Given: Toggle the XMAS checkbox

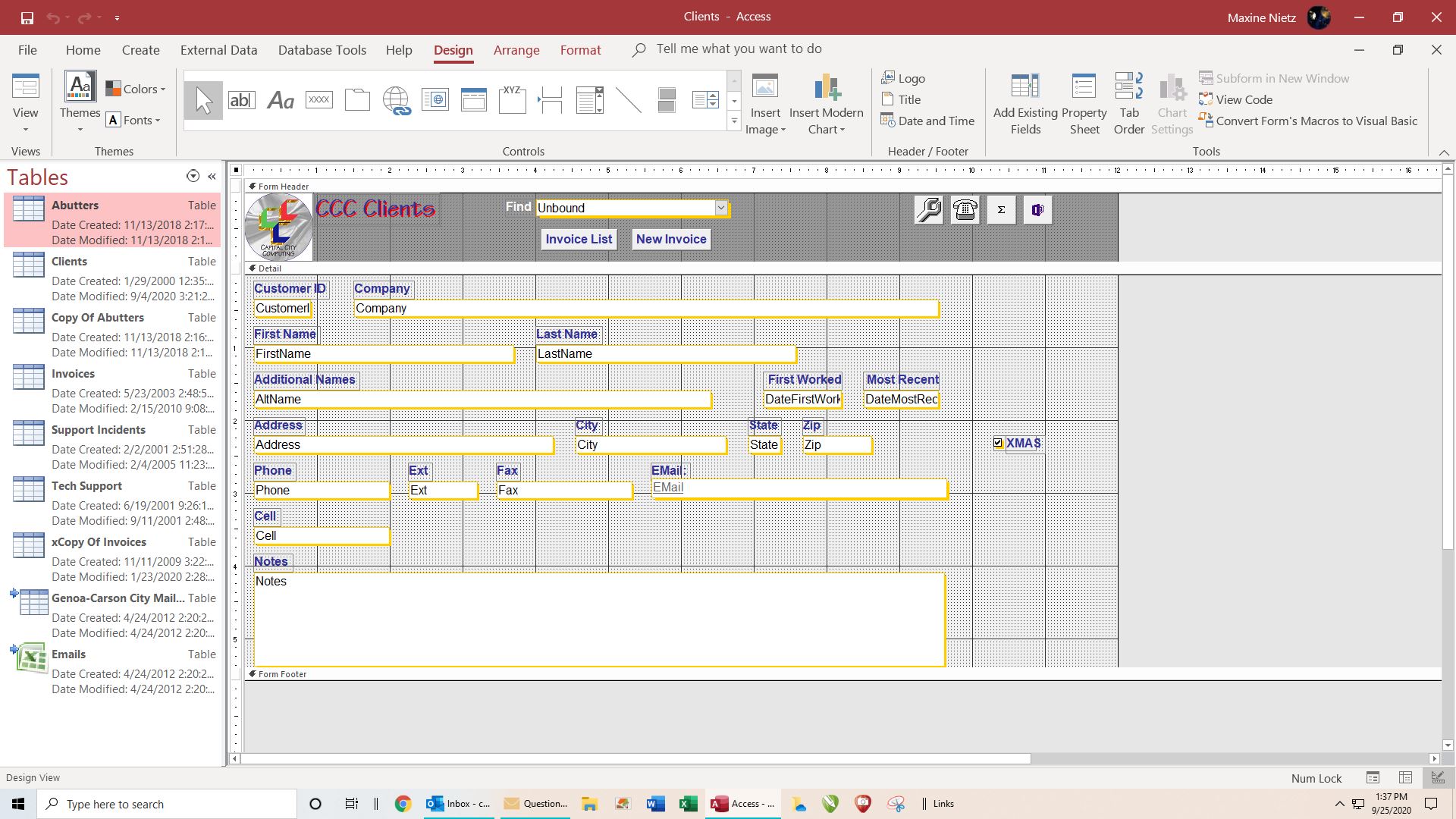Looking at the screenshot, I should pos(998,443).
